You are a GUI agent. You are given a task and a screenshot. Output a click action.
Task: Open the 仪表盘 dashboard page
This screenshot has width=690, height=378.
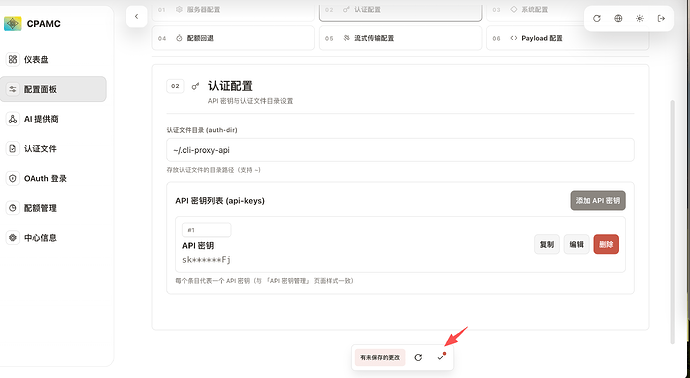point(53,59)
